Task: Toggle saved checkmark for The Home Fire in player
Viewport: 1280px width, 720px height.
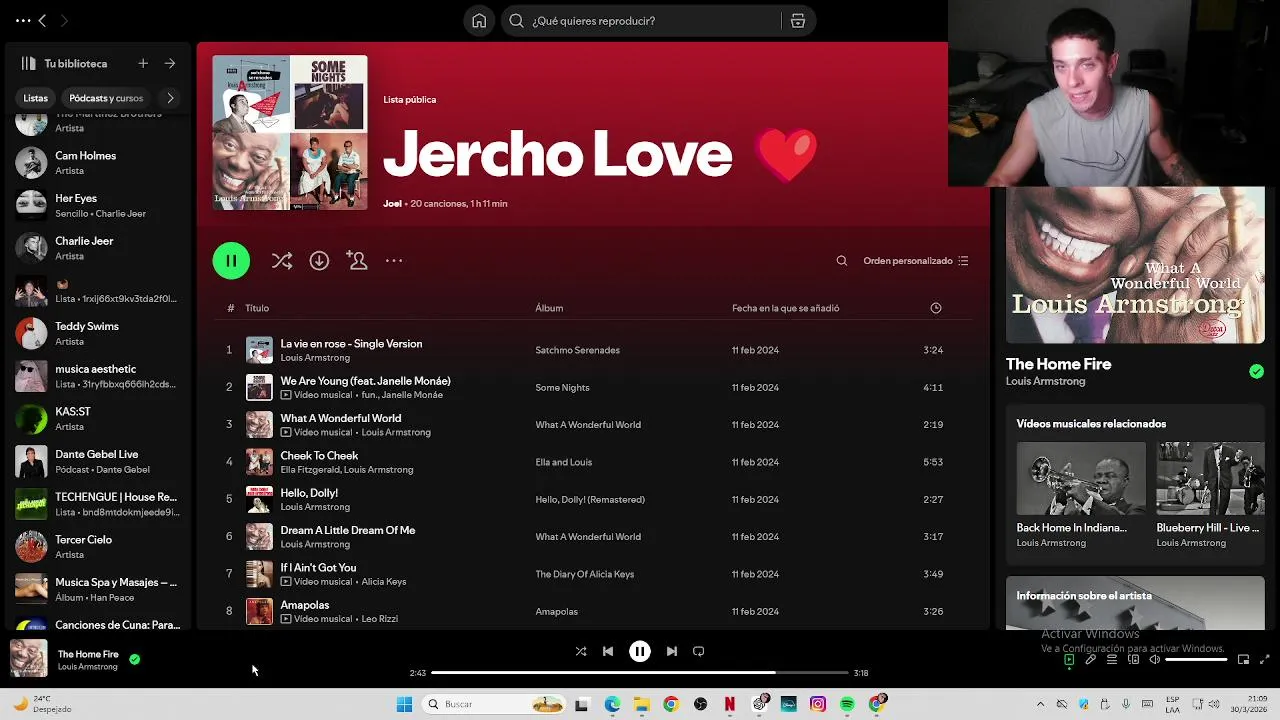Action: tap(134, 660)
